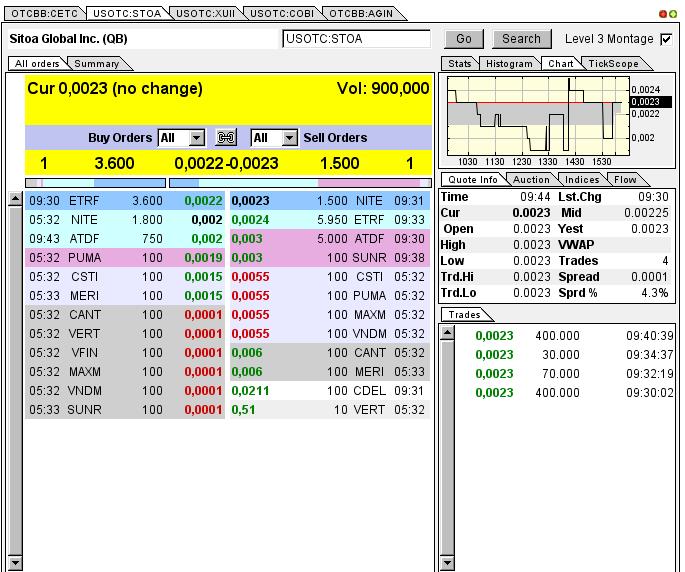Click the Trades list scroll down arrow
The height and width of the screenshot is (572, 685).
(x=447, y=562)
